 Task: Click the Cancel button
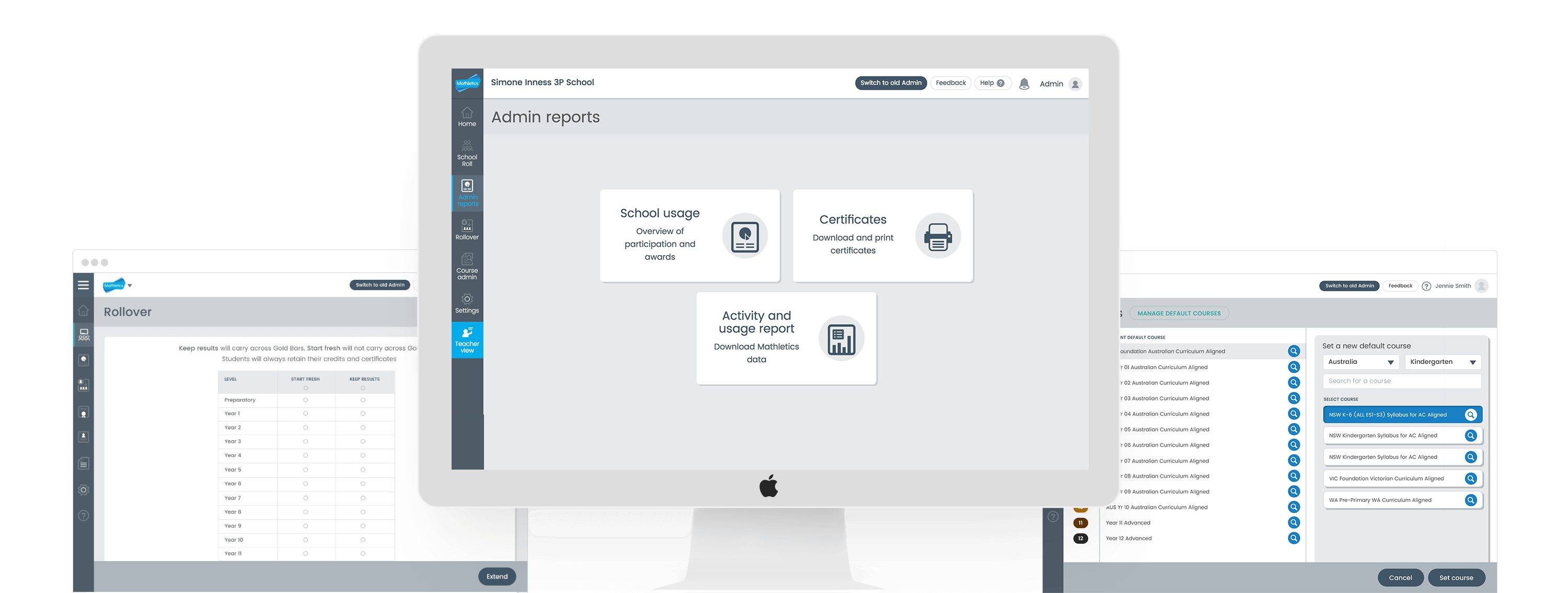[x=1400, y=578]
